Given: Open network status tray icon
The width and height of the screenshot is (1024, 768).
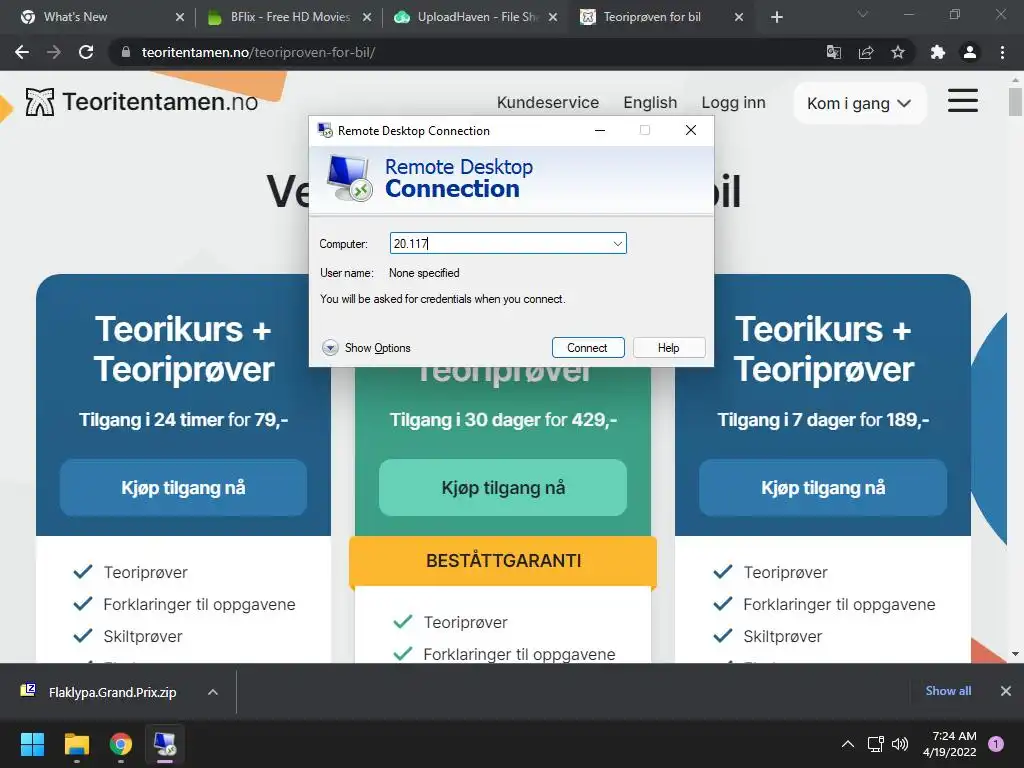Looking at the screenshot, I should [875, 744].
